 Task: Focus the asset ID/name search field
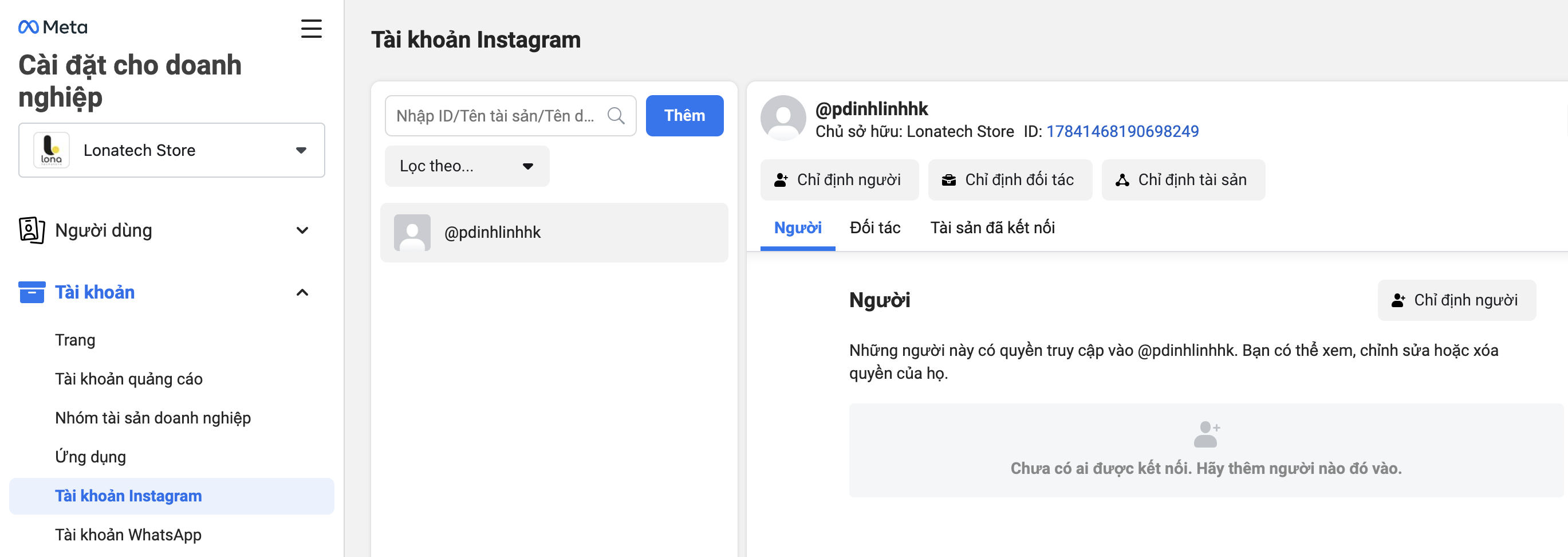[x=510, y=116]
